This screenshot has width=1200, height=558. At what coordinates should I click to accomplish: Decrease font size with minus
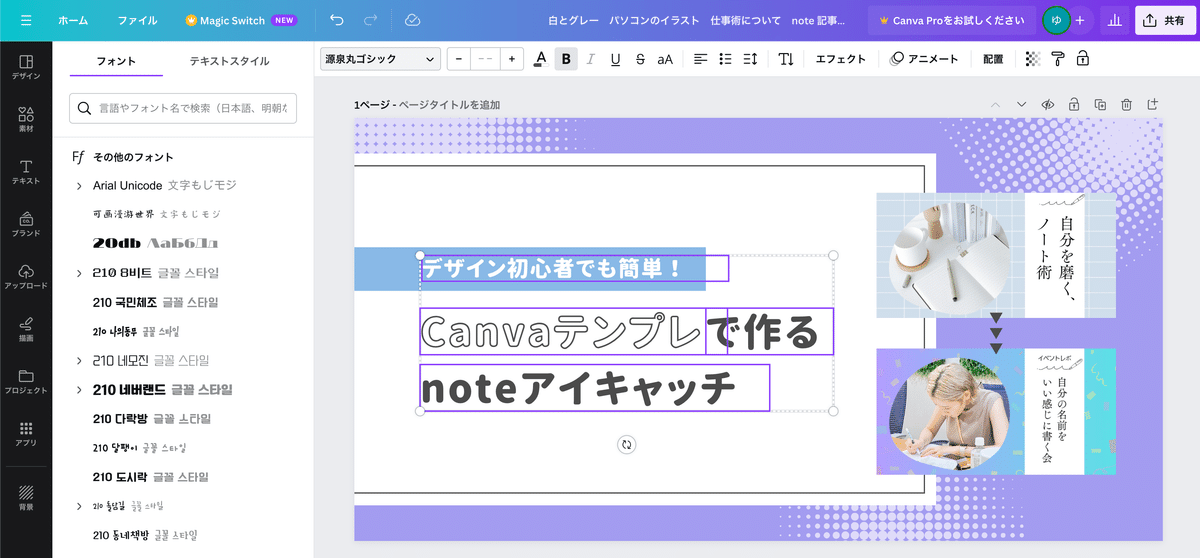pyautogui.click(x=459, y=59)
